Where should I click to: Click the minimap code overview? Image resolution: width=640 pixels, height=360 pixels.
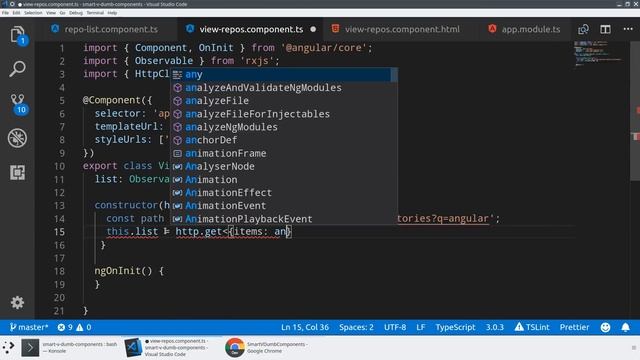[x=597, y=53]
